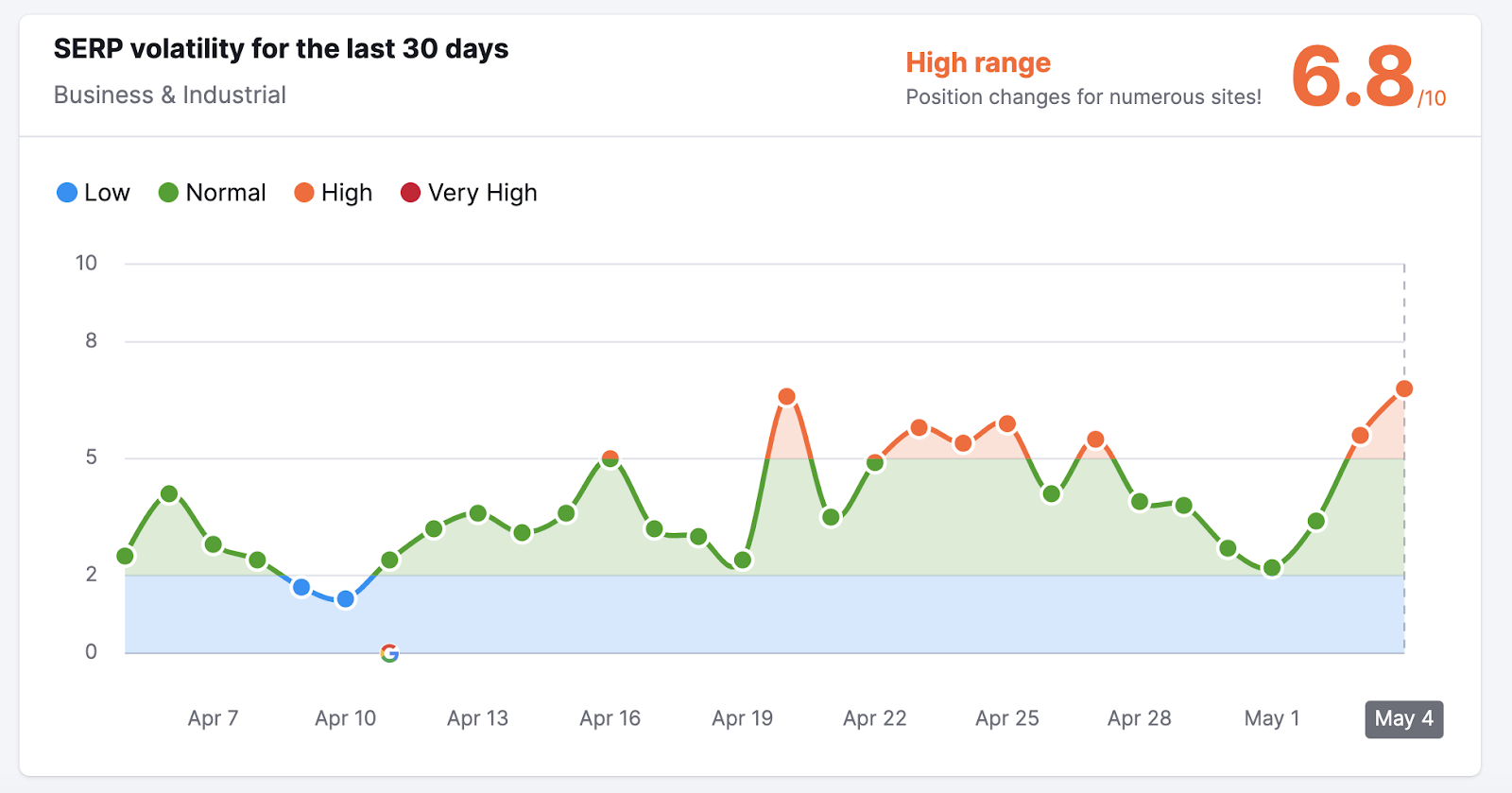This screenshot has width=1512, height=793.
Task: Click the 'Apr 25' axis label
Action: tap(1007, 718)
